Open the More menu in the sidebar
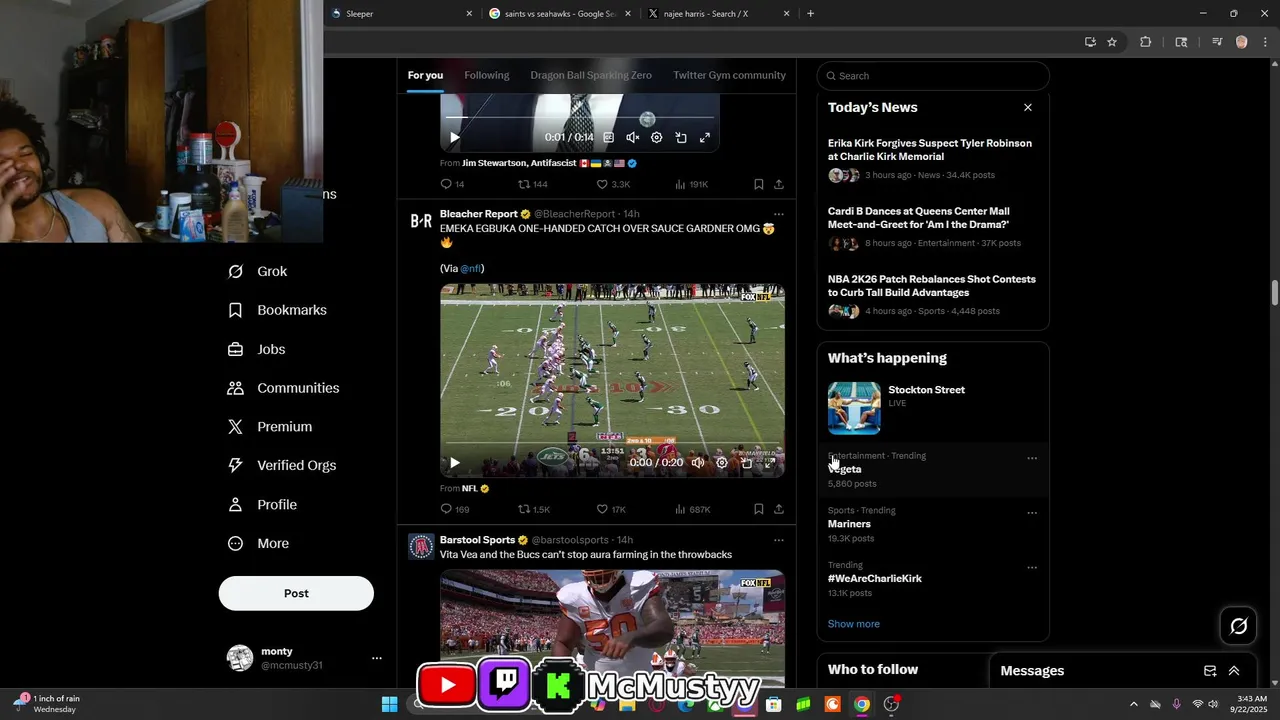1280x720 pixels. coord(258,544)
